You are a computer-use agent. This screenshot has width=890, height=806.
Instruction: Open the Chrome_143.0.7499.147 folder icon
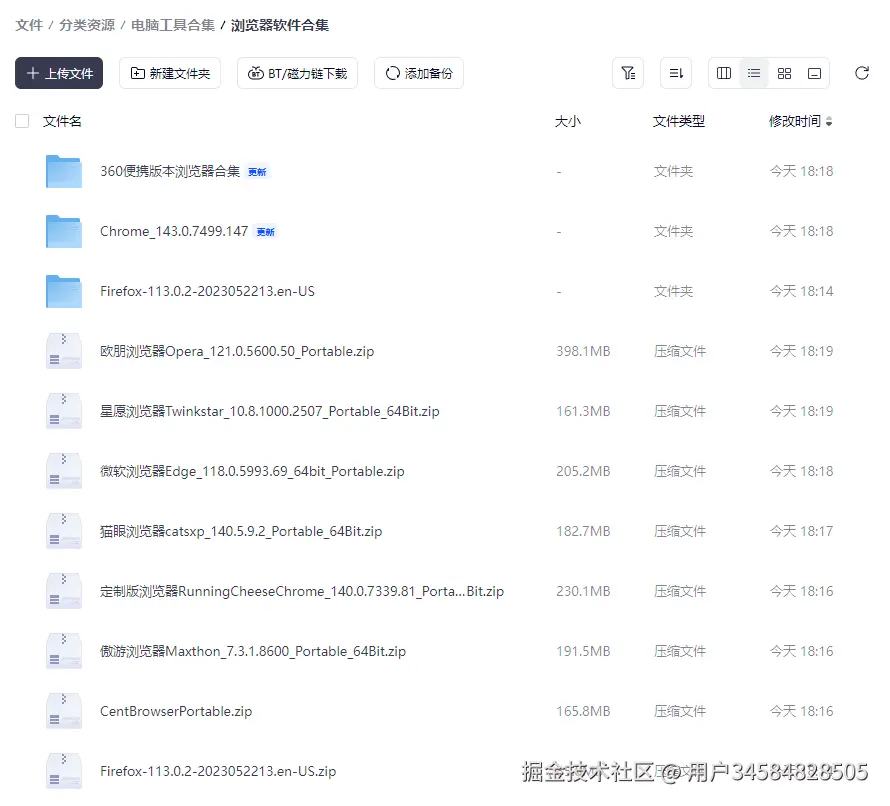pos(64,231)
